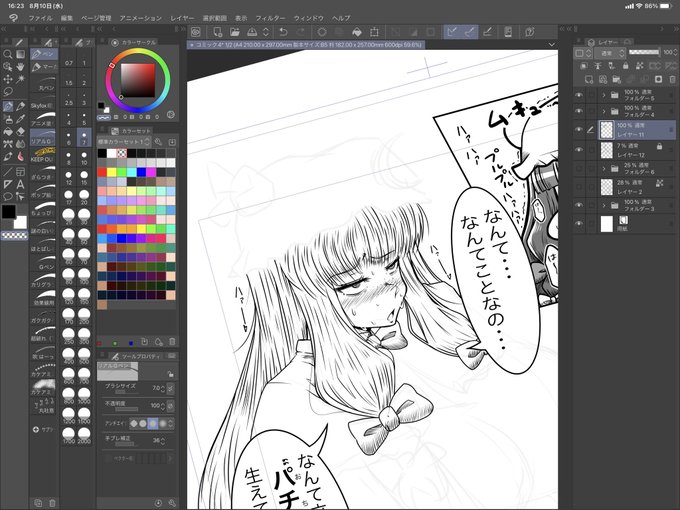
Task: Select the straight Line figure tool
Action: tap(7, 172)
